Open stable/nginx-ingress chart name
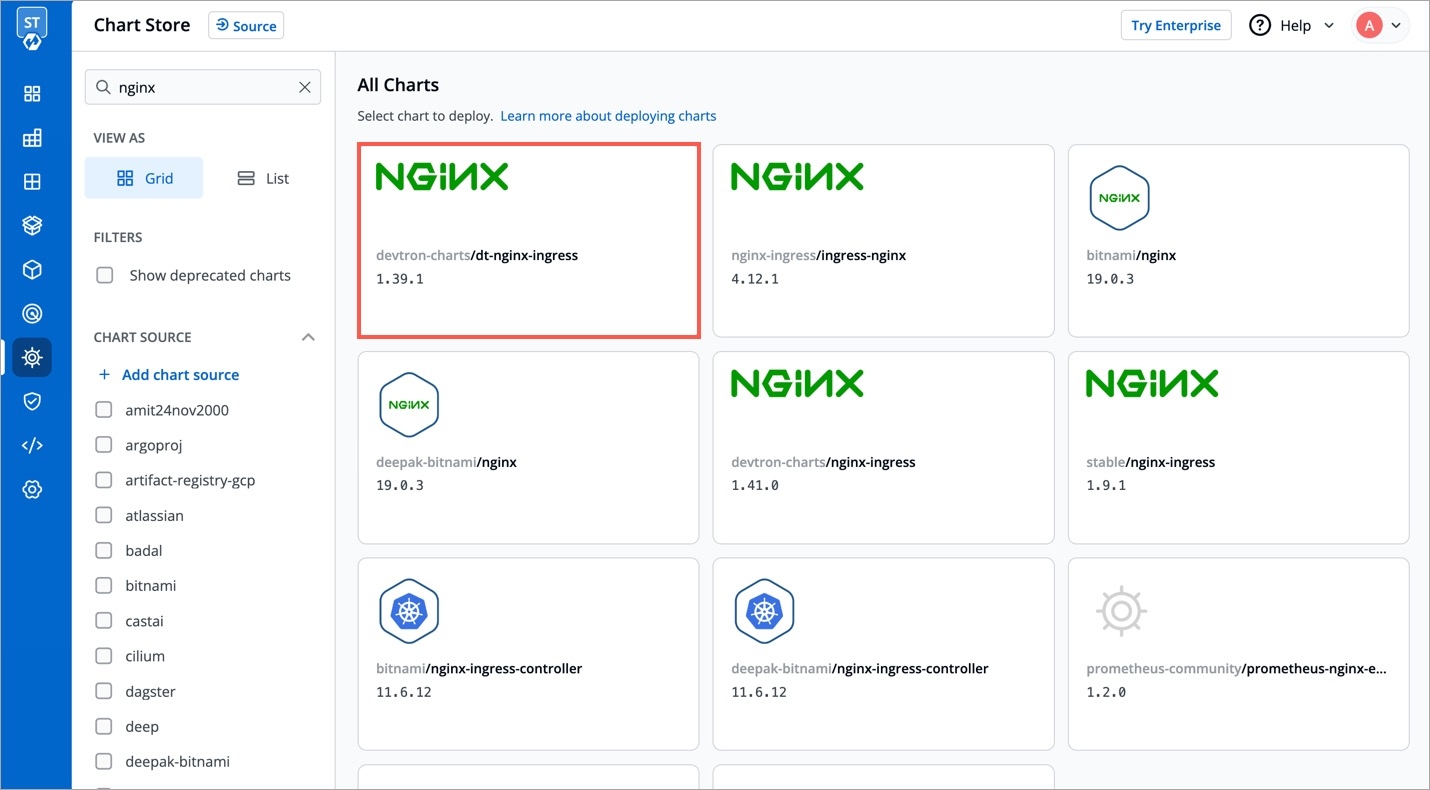This screenshot has width=1430, height=790. [x=1150, y=462]
